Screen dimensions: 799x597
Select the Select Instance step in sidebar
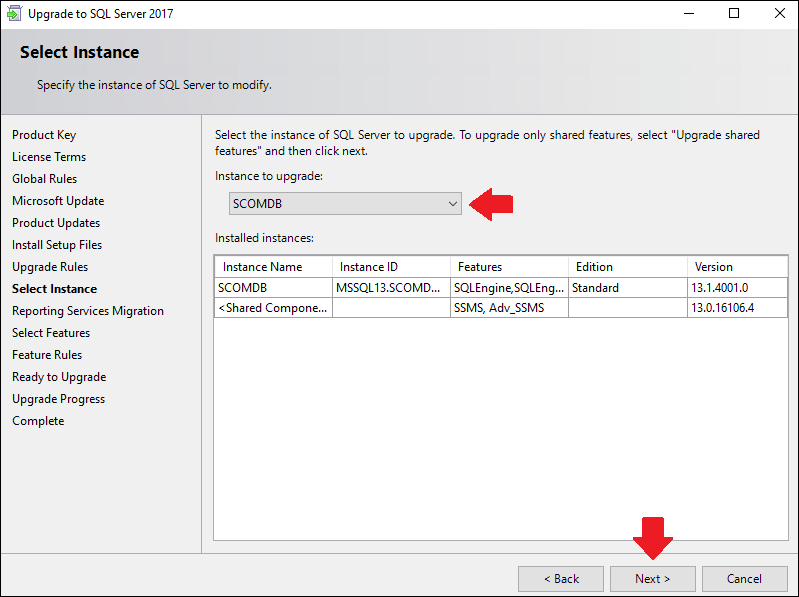click(55, 289)
